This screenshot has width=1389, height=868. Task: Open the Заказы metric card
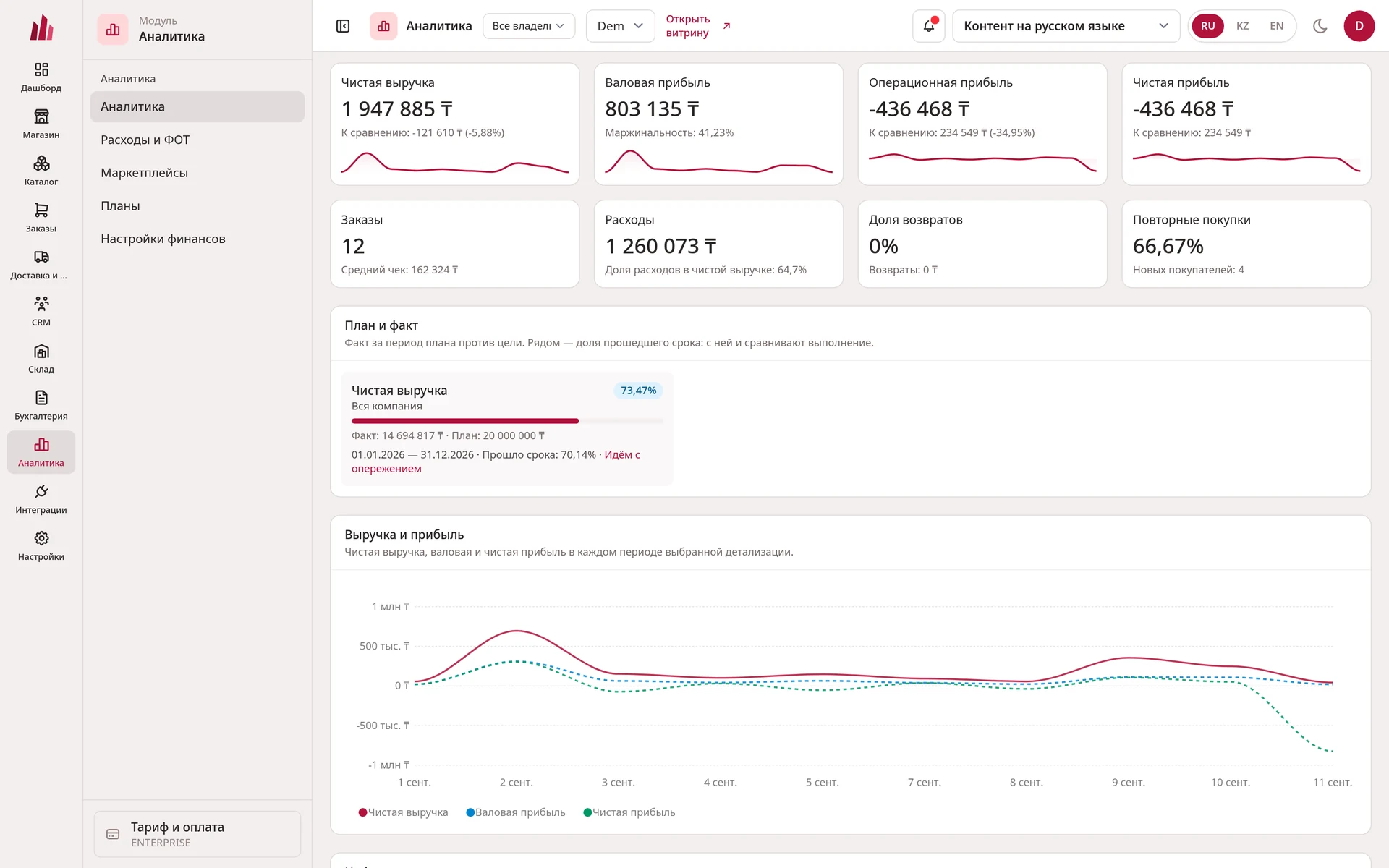[454, 244]
